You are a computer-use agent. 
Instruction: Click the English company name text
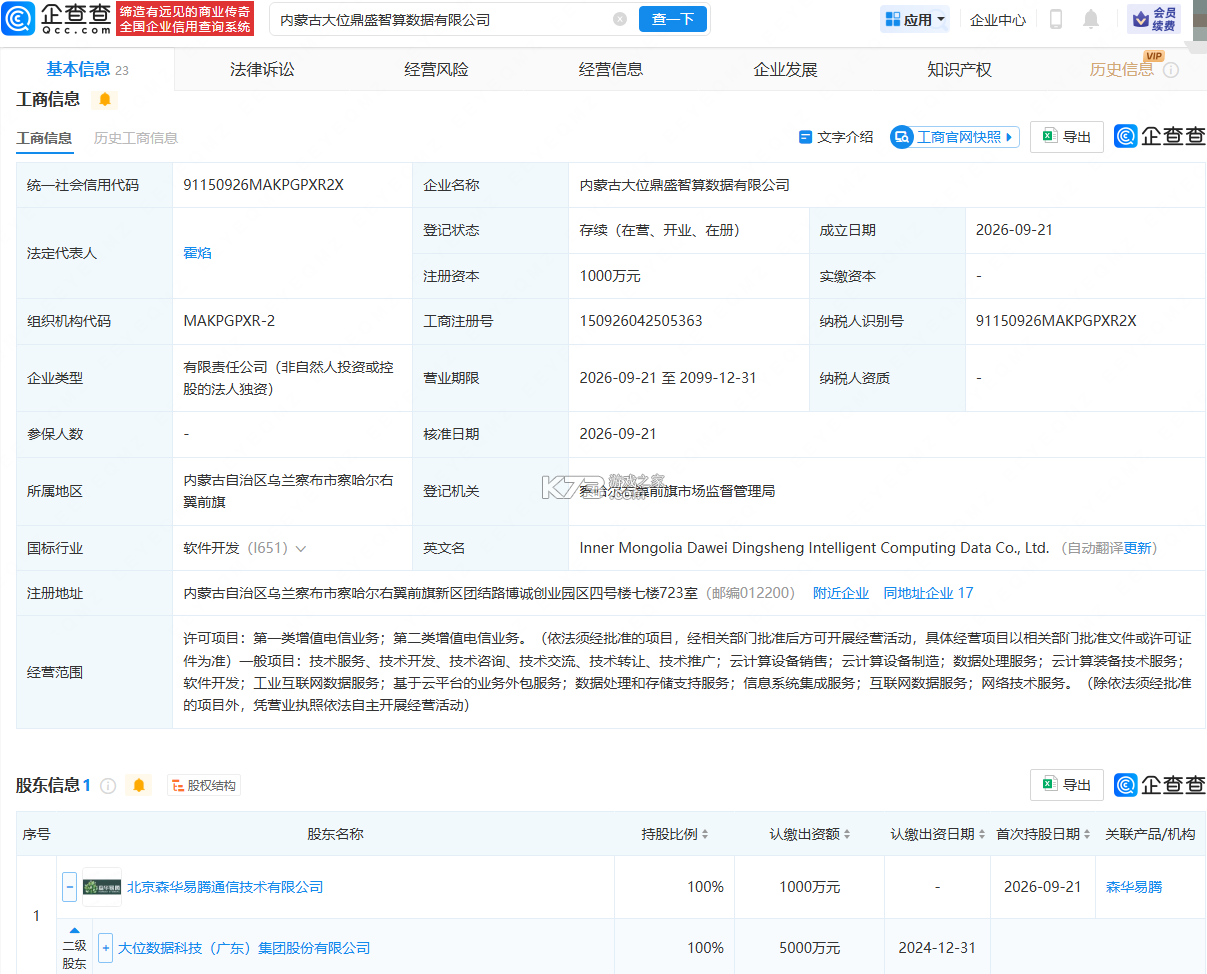[x=814, y=548]
